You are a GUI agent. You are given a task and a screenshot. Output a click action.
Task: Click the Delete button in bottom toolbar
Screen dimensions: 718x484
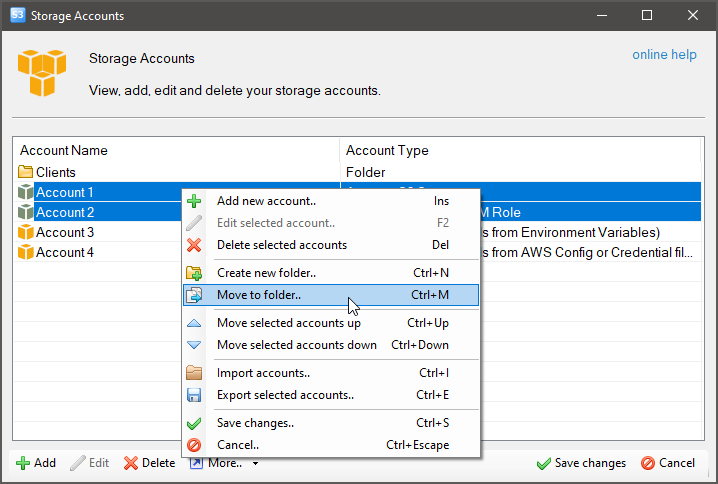(x=149, y=463)
